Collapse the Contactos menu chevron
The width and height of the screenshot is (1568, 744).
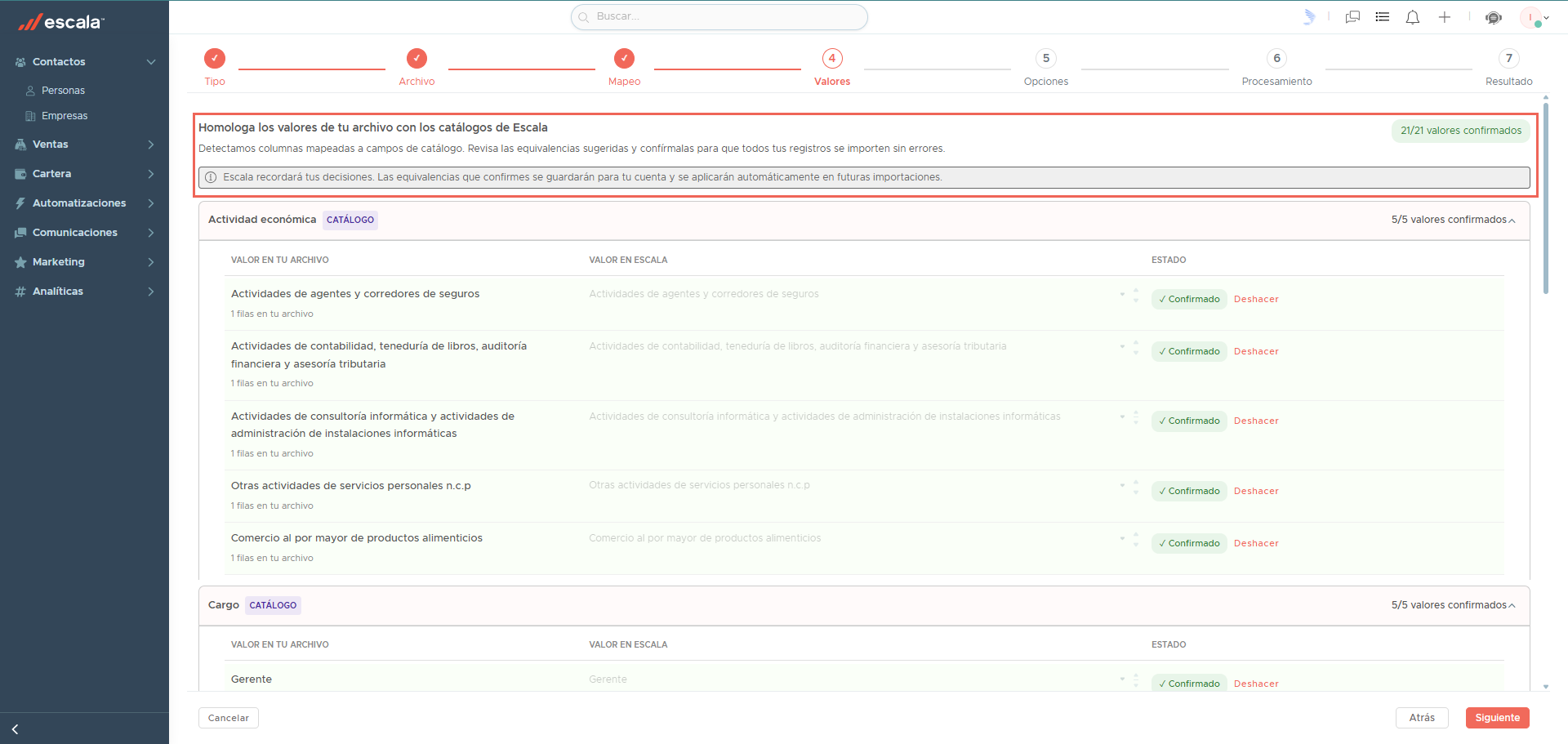coord(151,62)
